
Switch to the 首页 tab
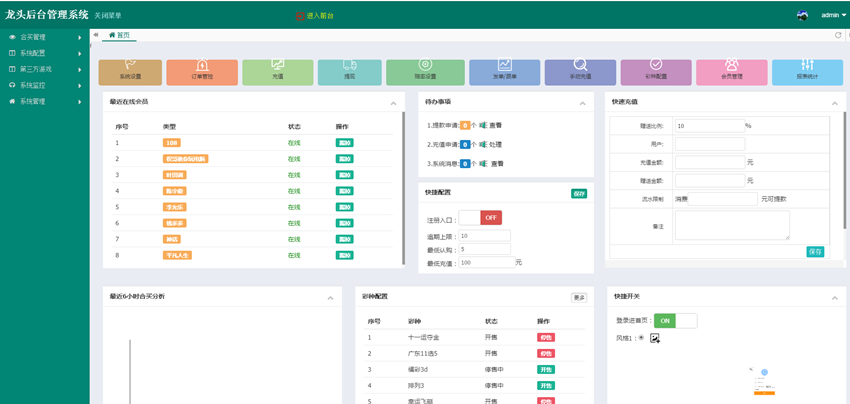[x=119, y=35]
